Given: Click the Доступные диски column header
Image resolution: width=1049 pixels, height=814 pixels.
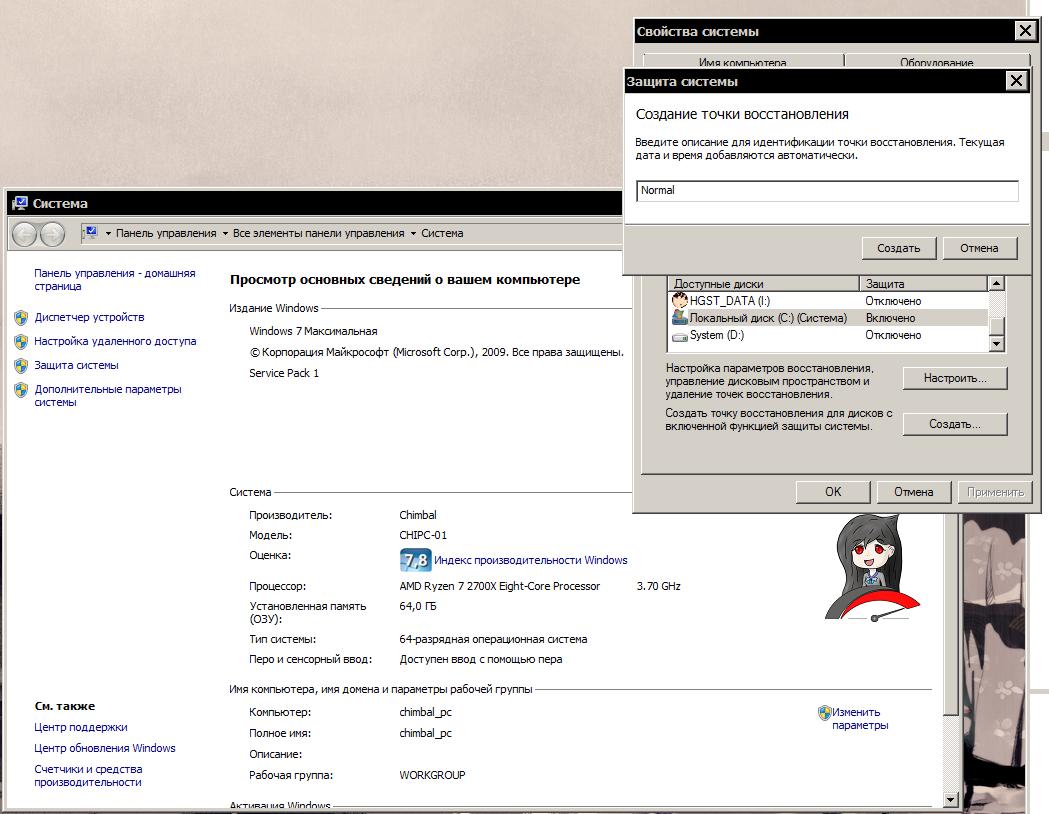Looking at the screenshot, I should 764,284.
